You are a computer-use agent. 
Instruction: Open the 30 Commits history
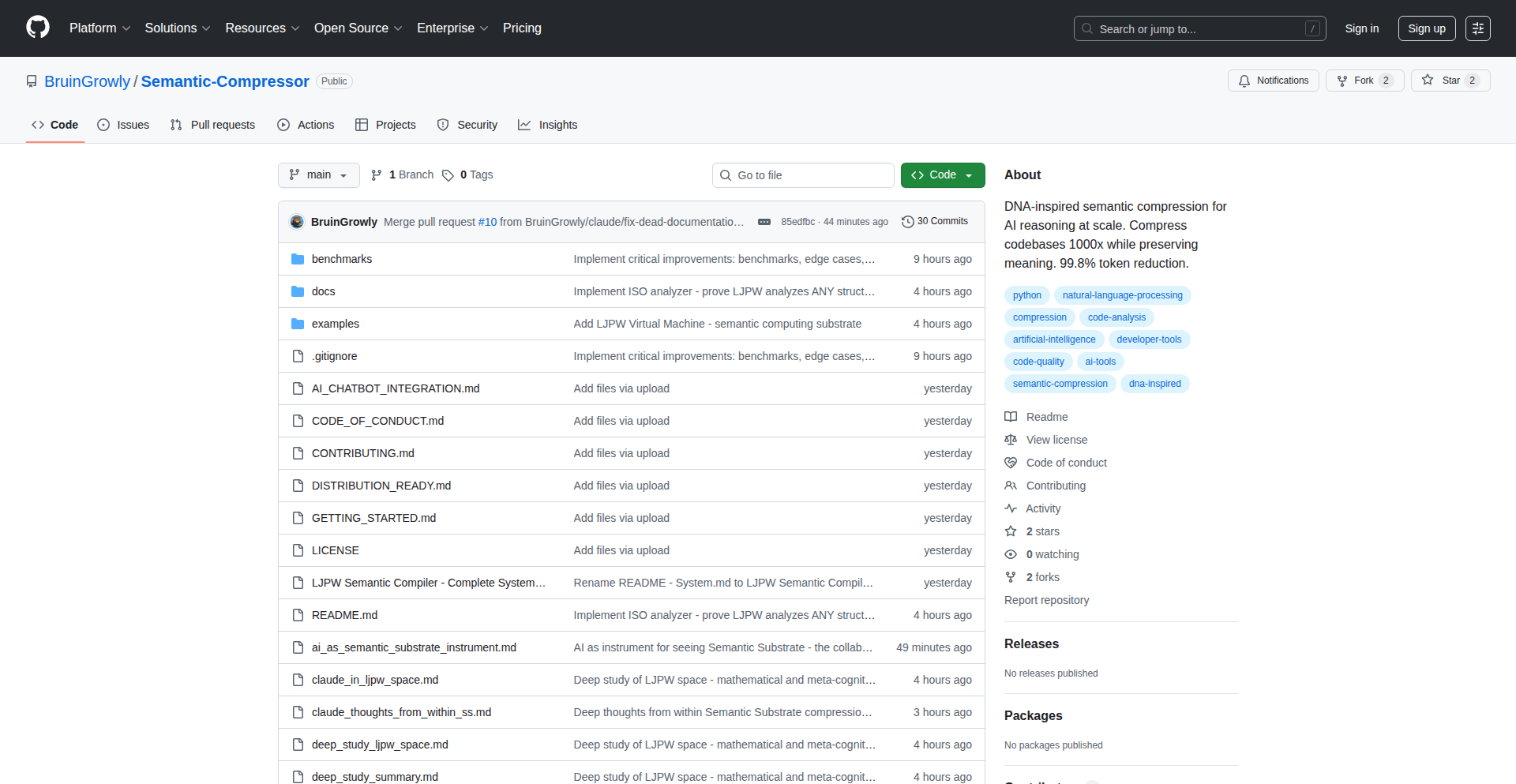935,222
